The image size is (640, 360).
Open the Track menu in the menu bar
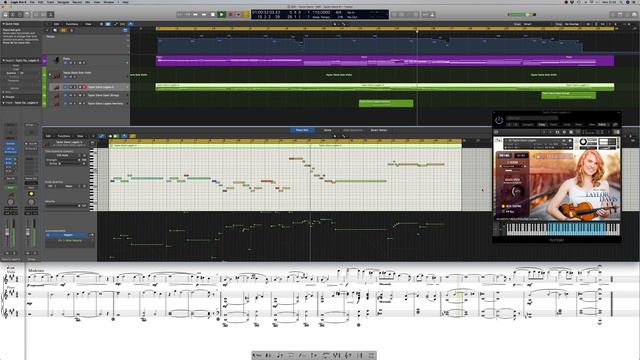click(50, 2)
